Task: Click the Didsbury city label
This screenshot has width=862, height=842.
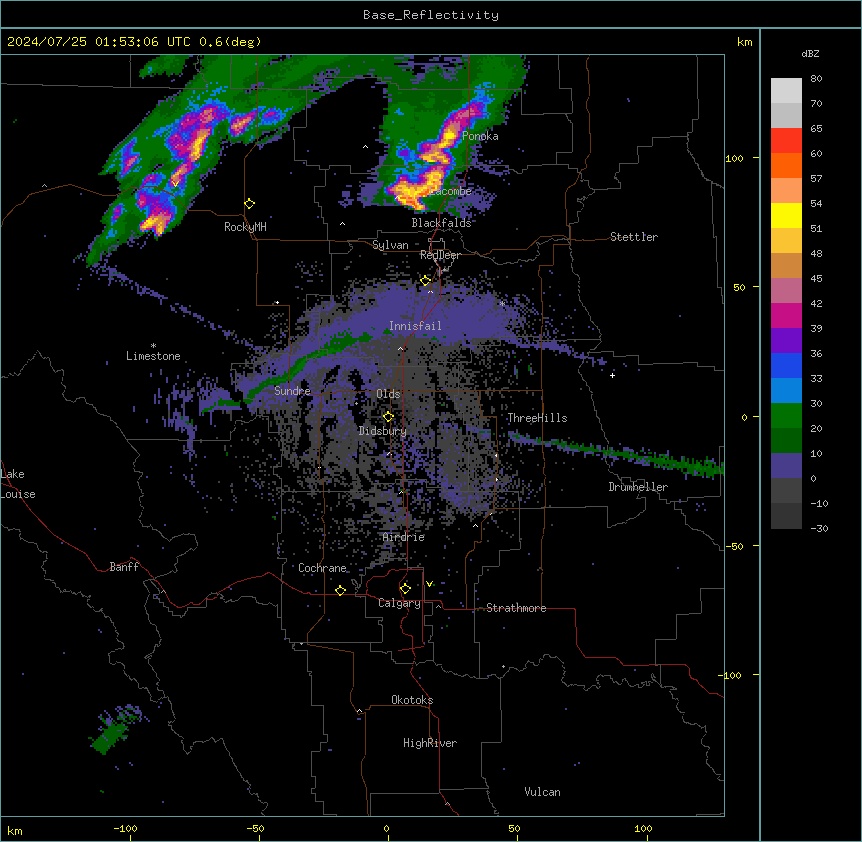Action: click(x=383, y=431)
